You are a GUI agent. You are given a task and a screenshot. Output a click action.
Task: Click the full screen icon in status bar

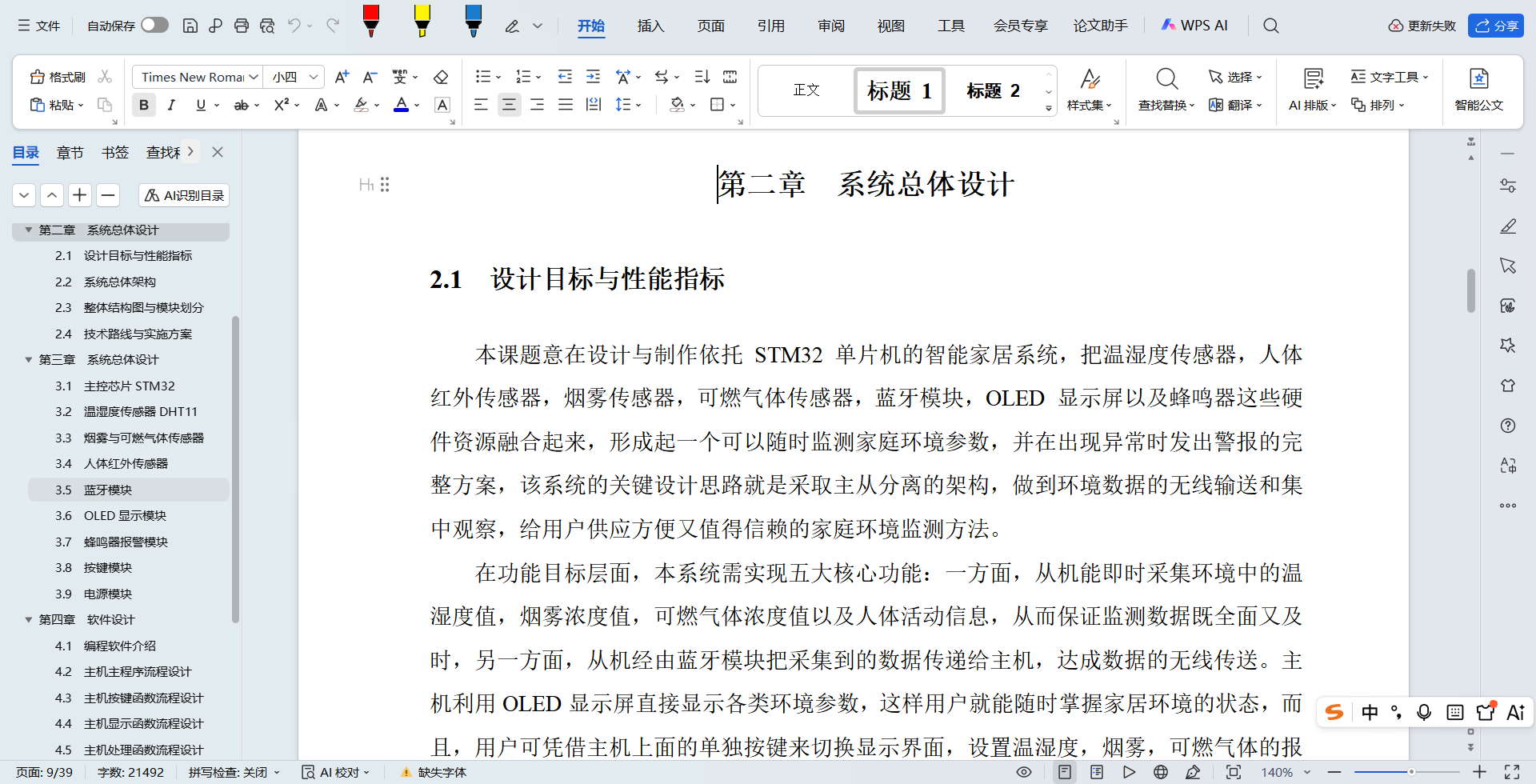click(1512, 772)
